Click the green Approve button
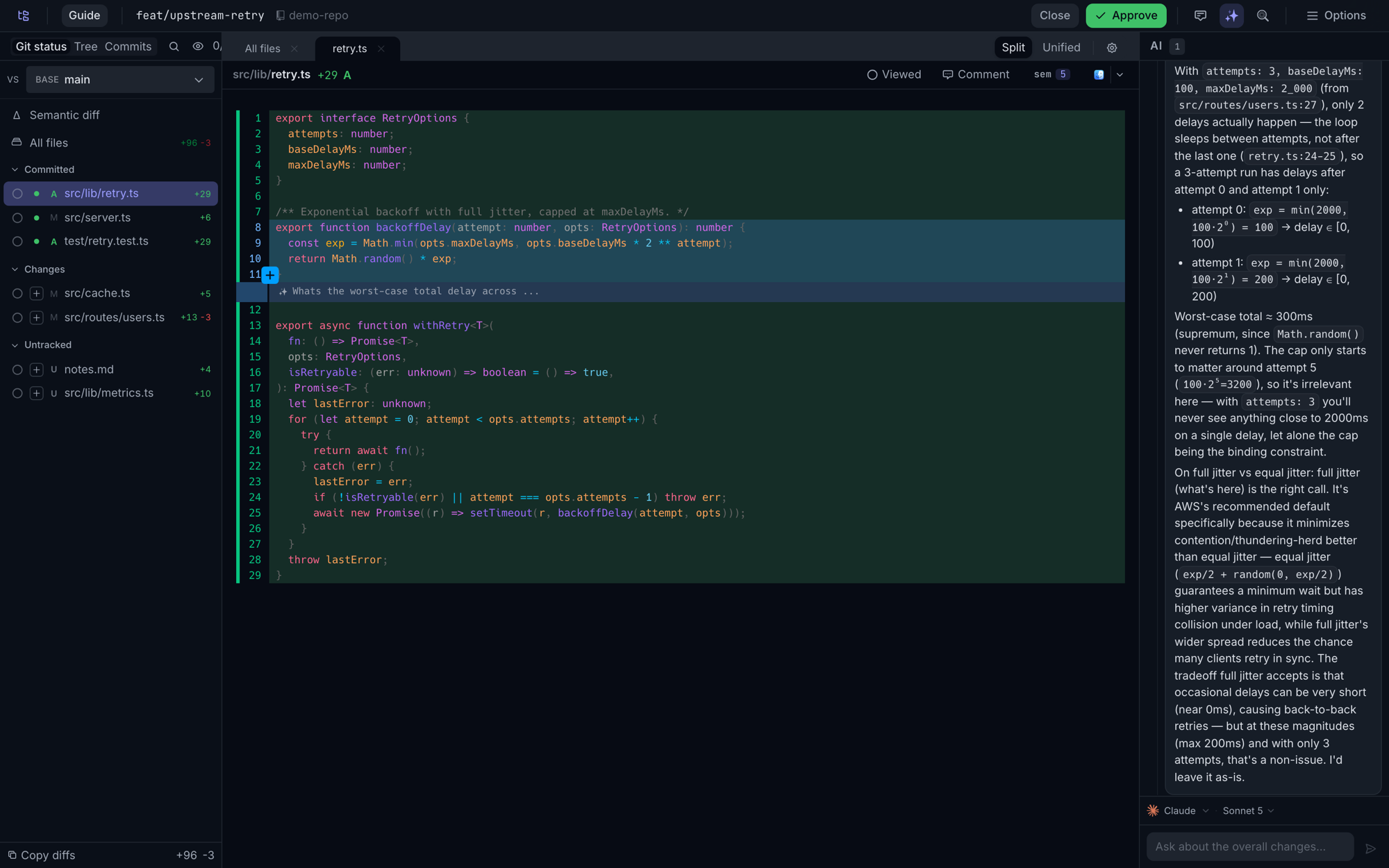Viewport: 1389px width, 868px height. point(1126,15)
